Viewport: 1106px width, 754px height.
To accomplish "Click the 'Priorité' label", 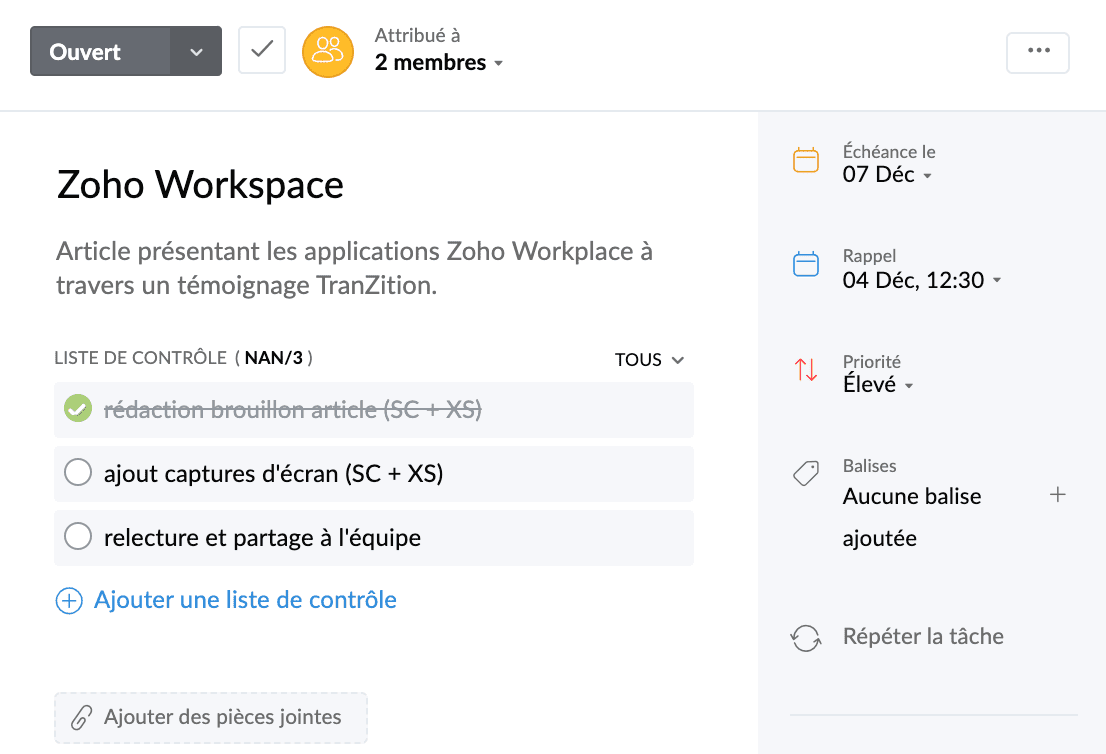I will [871, 362].
